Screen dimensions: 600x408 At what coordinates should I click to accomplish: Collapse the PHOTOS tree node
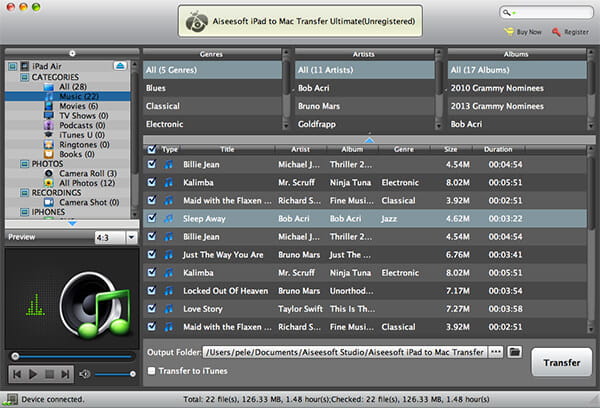(x=24, y=164)
